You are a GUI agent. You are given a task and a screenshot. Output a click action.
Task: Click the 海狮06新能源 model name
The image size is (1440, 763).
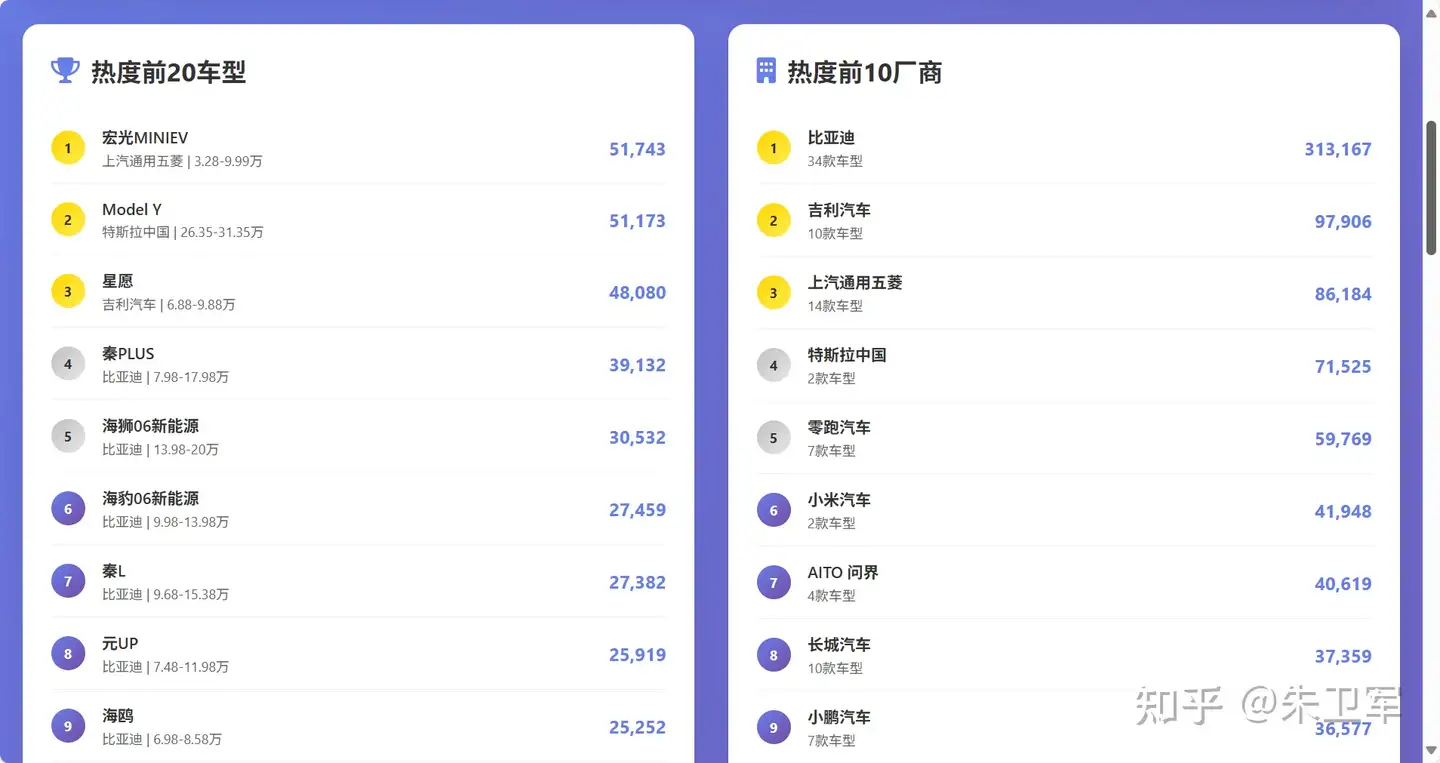click(x=150, y=427)
